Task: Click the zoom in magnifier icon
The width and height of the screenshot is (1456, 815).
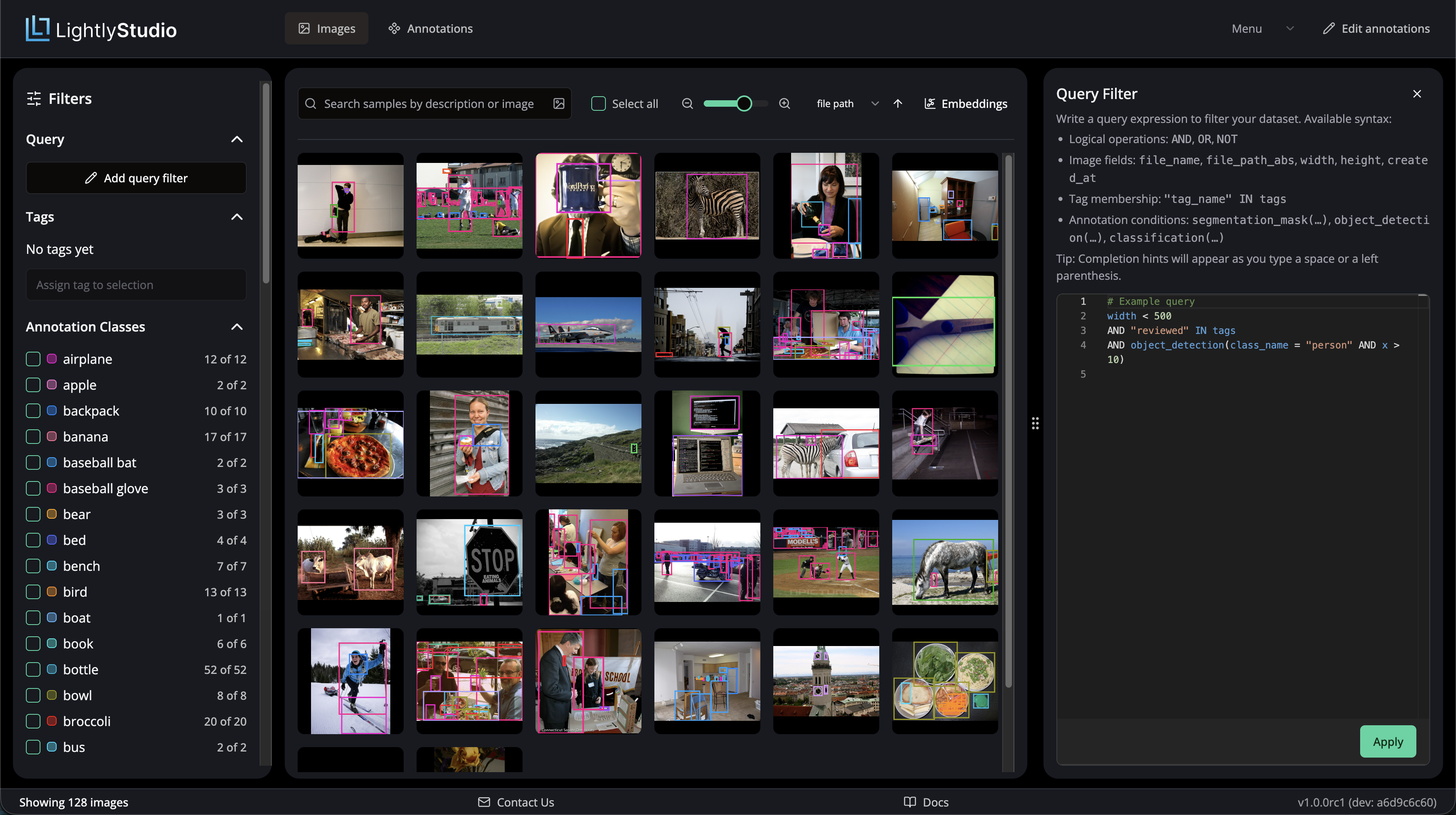Action: coord(785,103)
